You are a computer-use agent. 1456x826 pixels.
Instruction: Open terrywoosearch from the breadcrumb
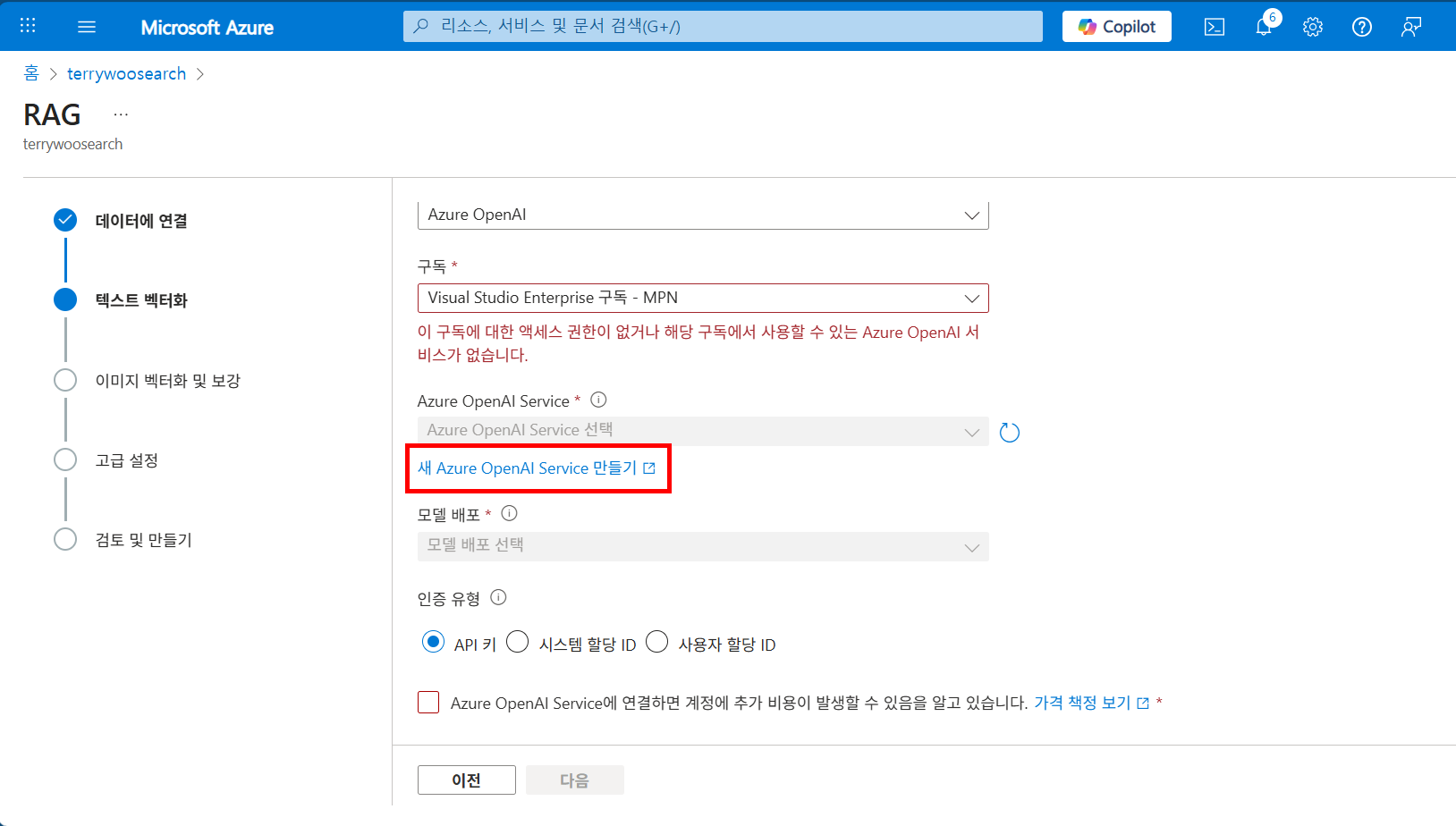pyautogui.click(x=126, y=73)
